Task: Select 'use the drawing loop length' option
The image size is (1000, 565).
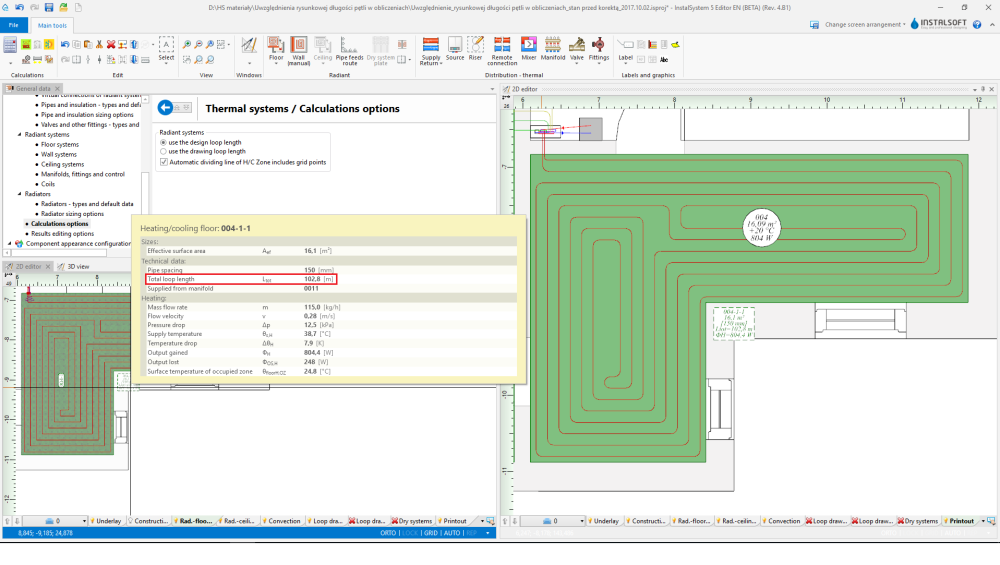Action: (163, 151)
